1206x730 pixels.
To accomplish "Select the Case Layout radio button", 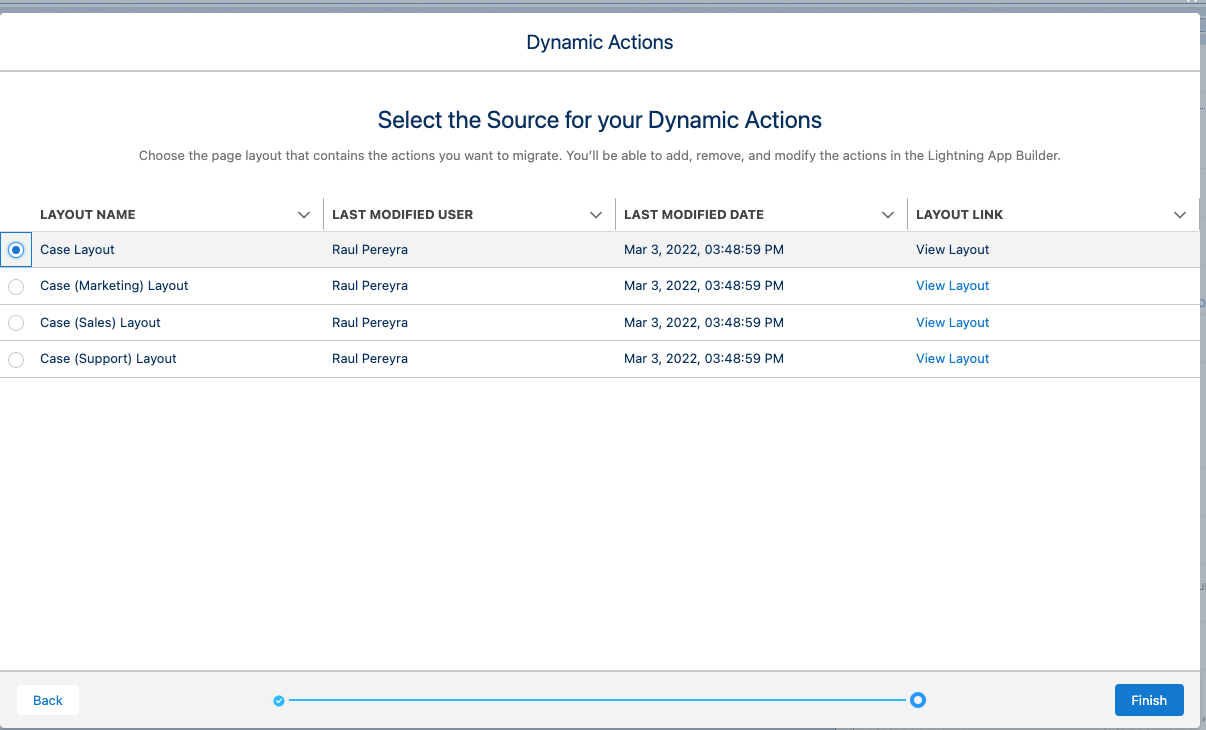I will point(16,251).
